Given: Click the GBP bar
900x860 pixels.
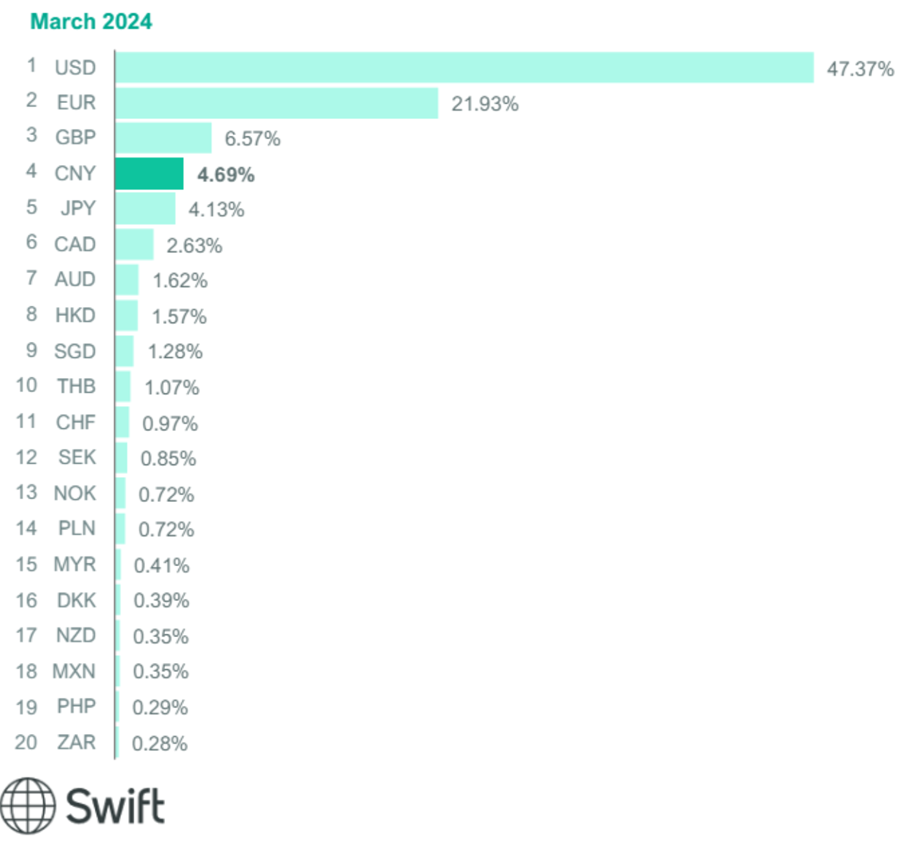Looking at the screenshot, I should click(x=163, y=138).
